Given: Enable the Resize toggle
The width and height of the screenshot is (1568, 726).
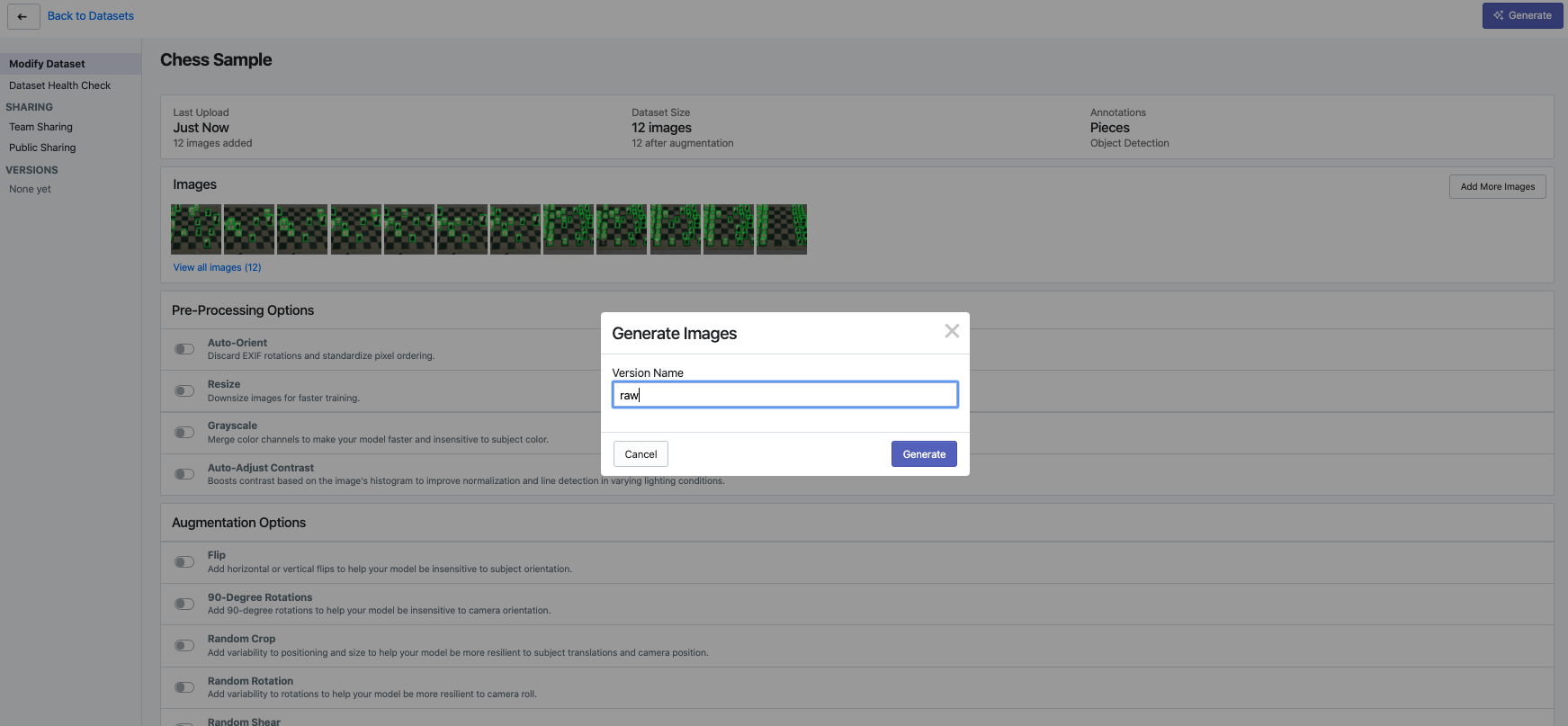Looking at the screenshot, I should [184, 390].
